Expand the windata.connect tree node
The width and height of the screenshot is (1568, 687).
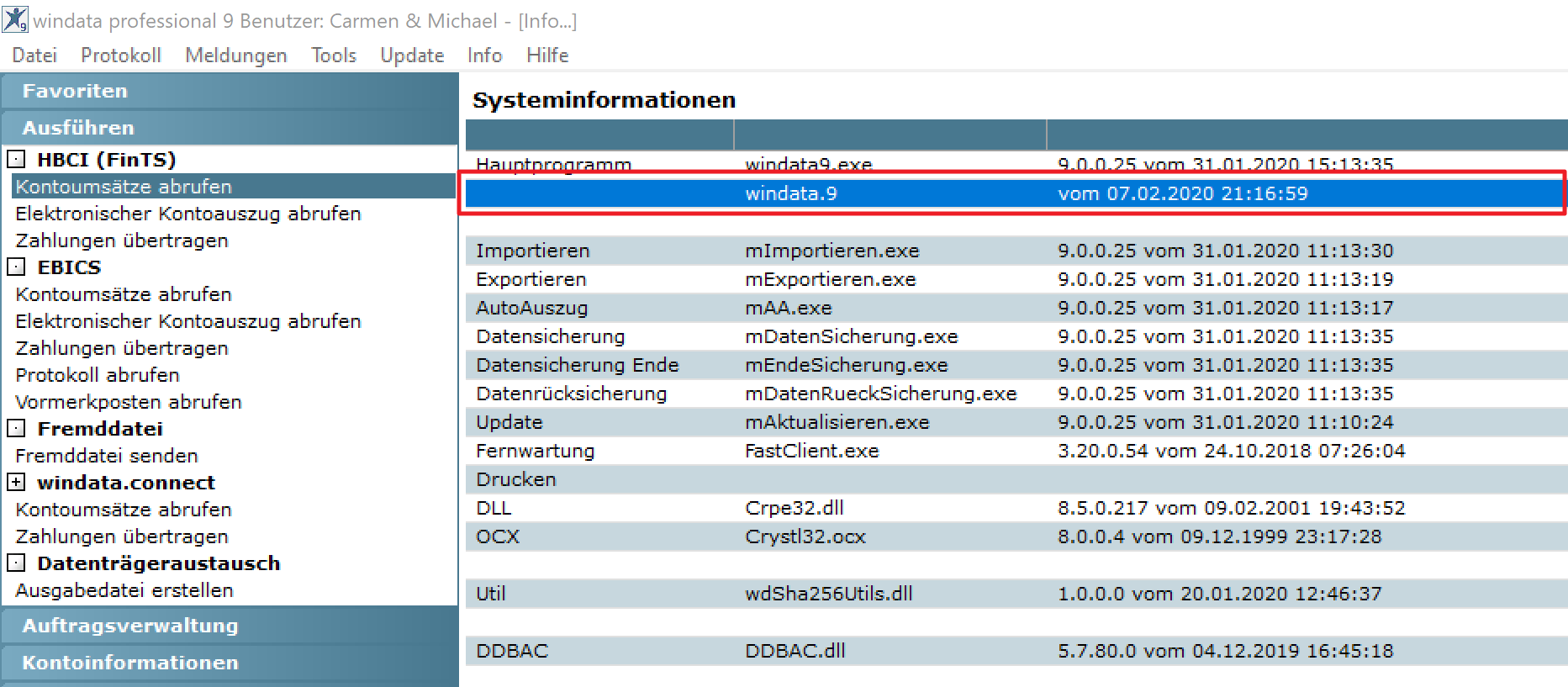point(16,482)
